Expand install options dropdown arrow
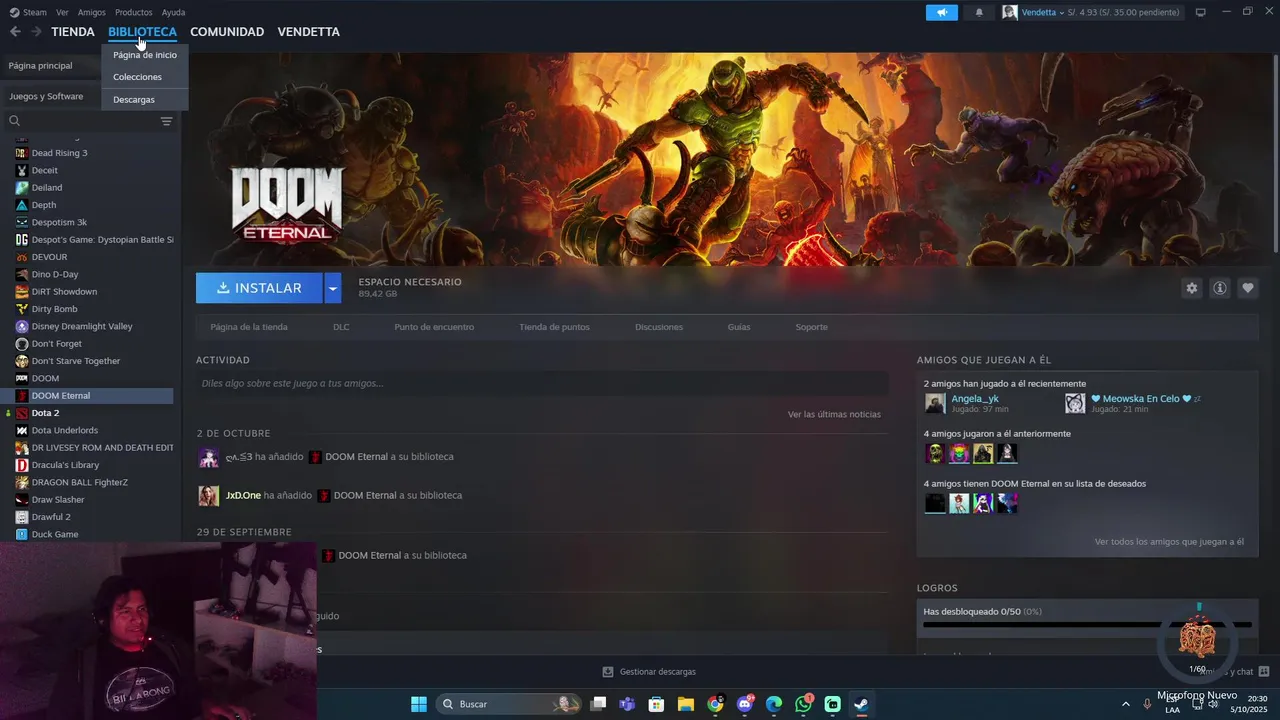The width and height of the screenshot is (1280, 720). [333, 288]
